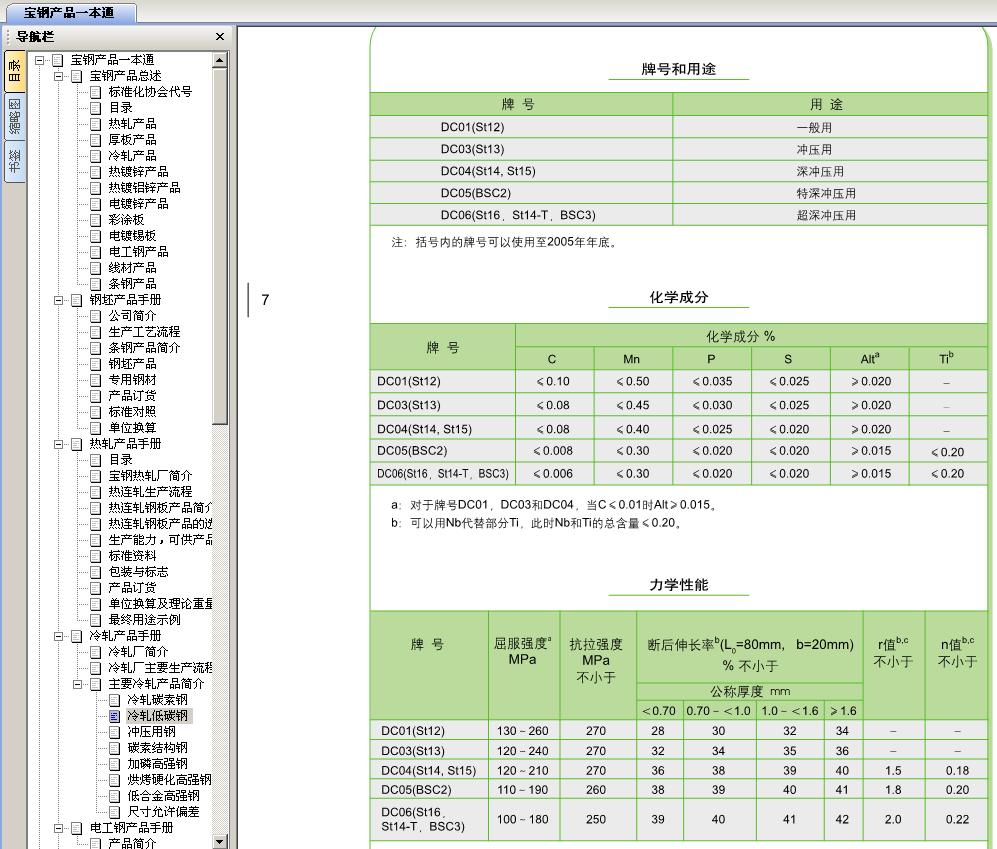This screenshot has width=997, height=849.
Task: Open the 钢坯产品 tree entry
Action: click(132, 364)
